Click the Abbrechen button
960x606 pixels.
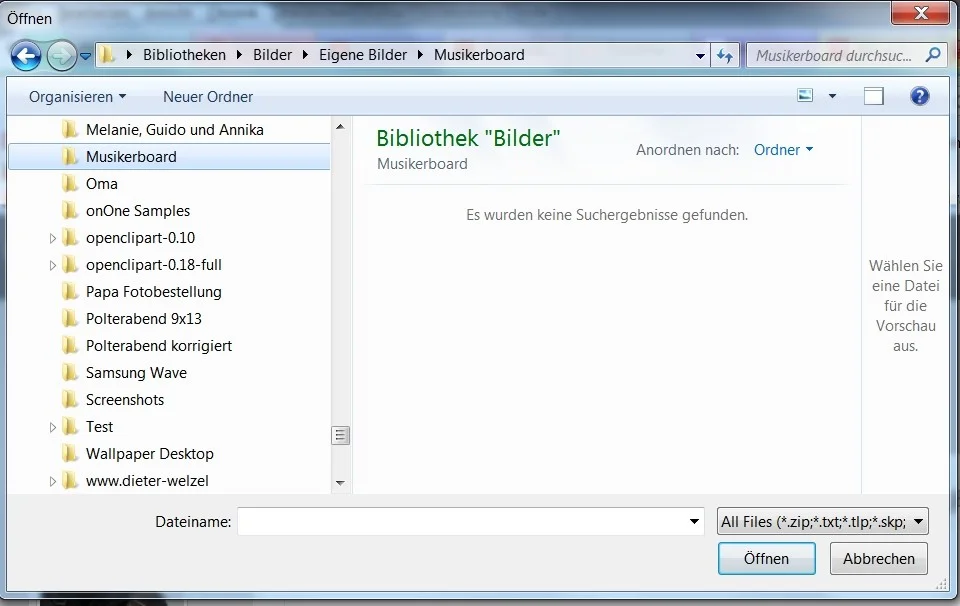878,559
